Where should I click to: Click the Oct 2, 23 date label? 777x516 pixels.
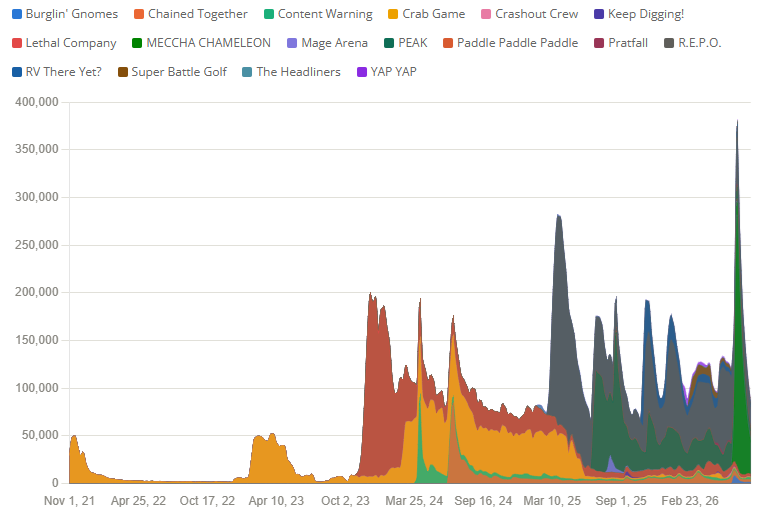[x=345, y=501]
